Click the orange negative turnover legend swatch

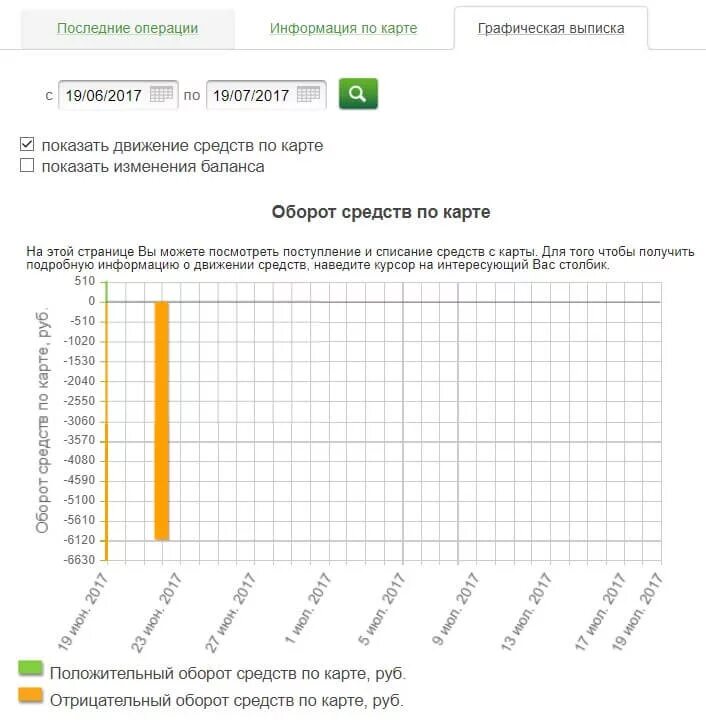click(31, 696)
